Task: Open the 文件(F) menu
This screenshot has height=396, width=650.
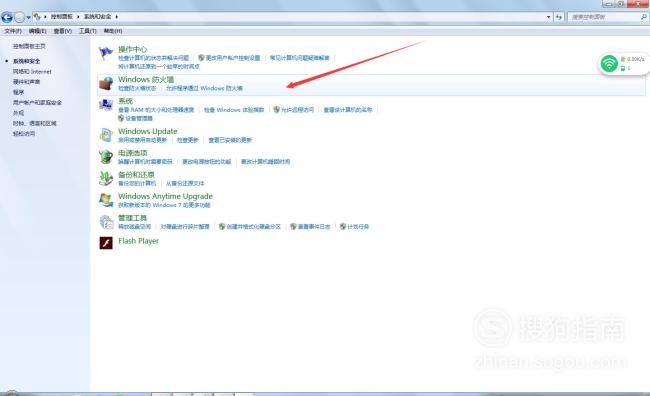Action: click(x=13, y=31)
